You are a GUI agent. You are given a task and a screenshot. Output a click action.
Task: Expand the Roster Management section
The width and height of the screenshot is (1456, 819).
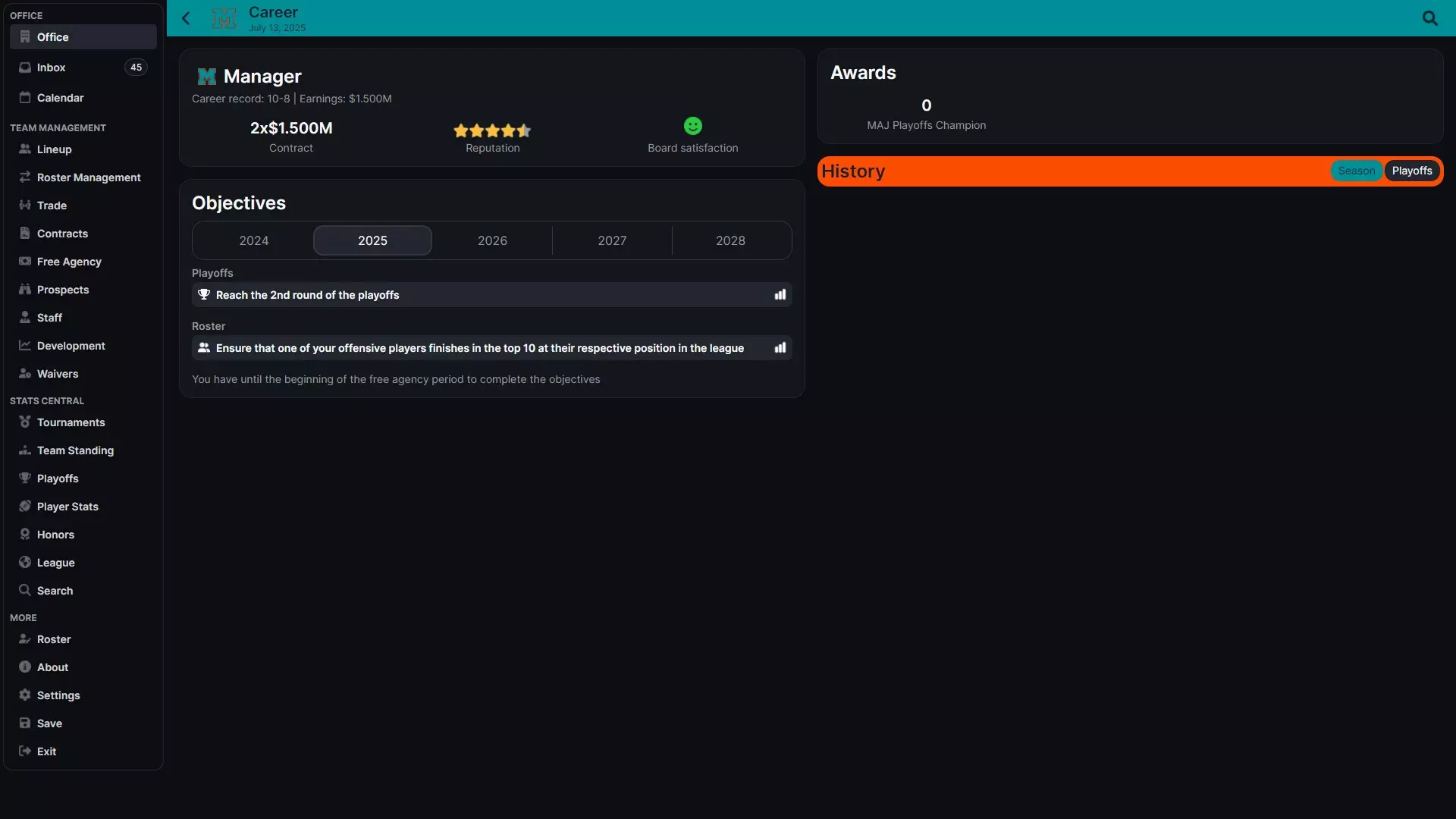tap(89, 177)
